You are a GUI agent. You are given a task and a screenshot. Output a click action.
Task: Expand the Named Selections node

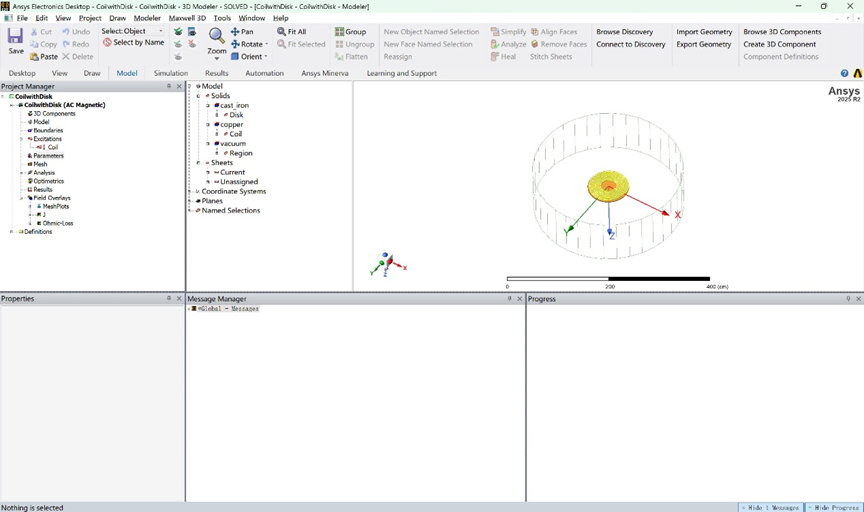click(x=190, y=211)
